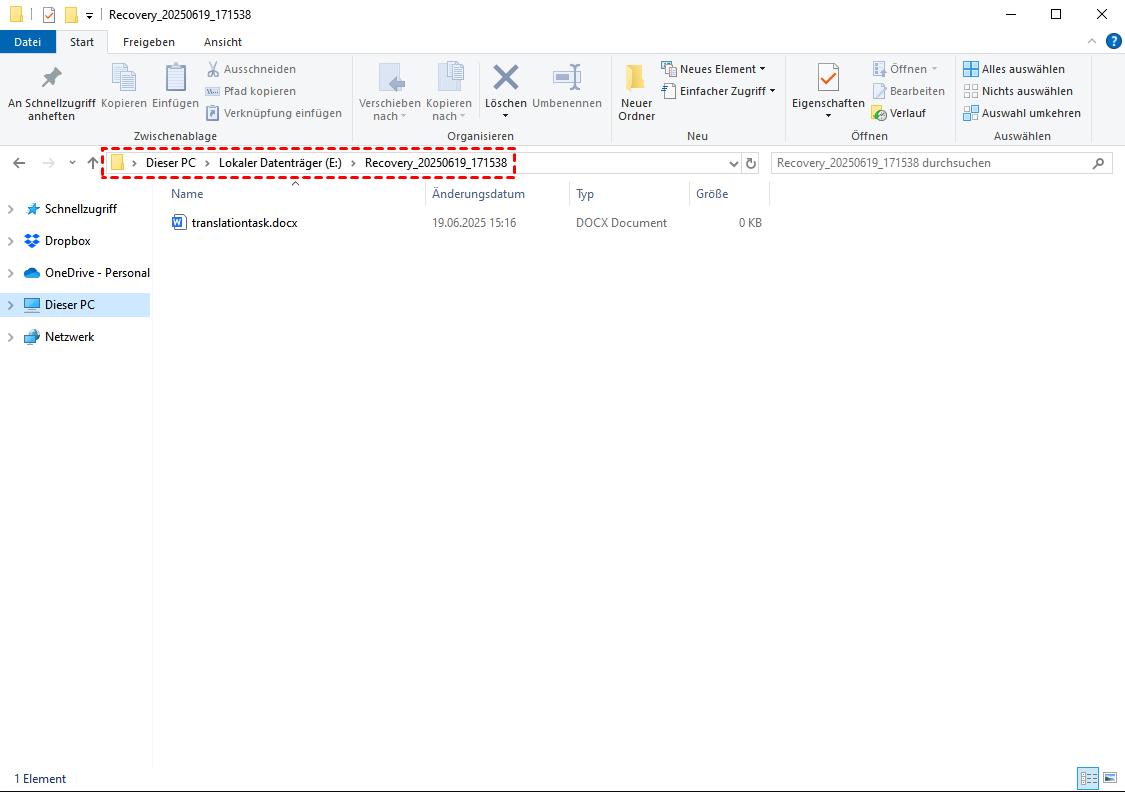The image size is (1125, 792).
Task: Click Auswahl umkehren
Action: click(x=1022, y=113)
